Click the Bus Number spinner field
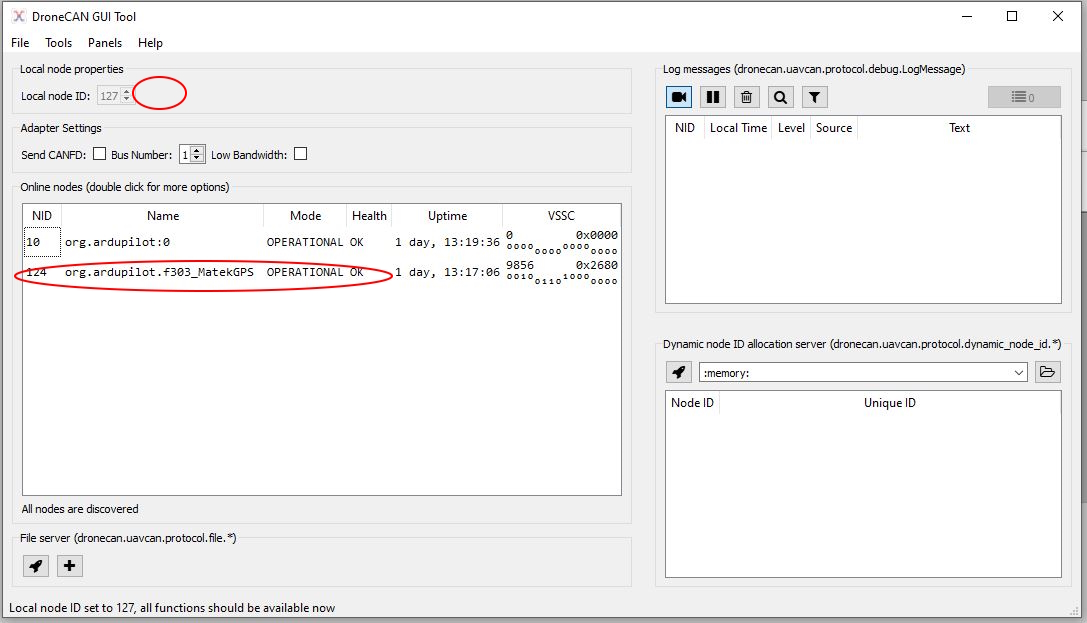This screenshot has height=623, width=1087. point(186,155)
